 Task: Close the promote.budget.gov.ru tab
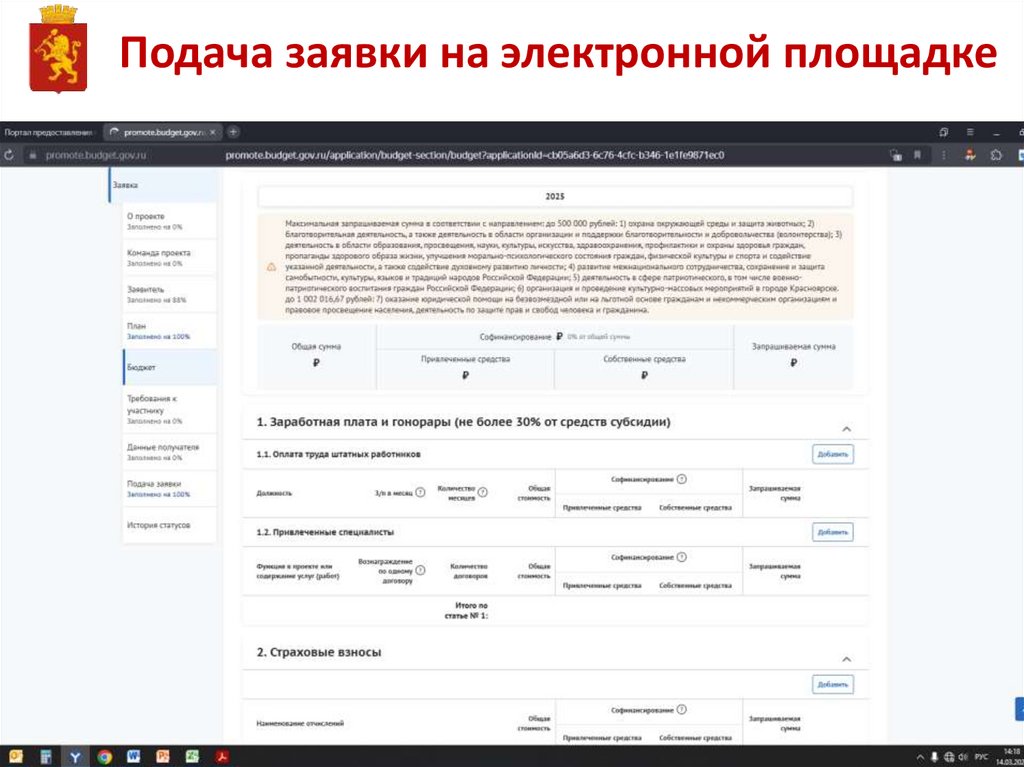tap(212, 132)
